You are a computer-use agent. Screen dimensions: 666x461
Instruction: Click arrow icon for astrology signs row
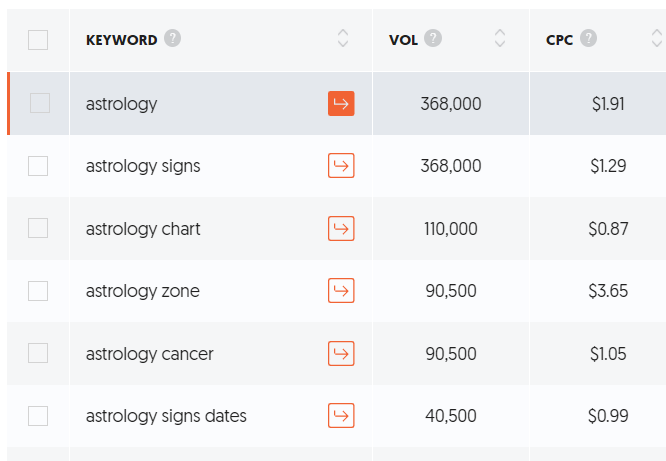click(341, 166)
